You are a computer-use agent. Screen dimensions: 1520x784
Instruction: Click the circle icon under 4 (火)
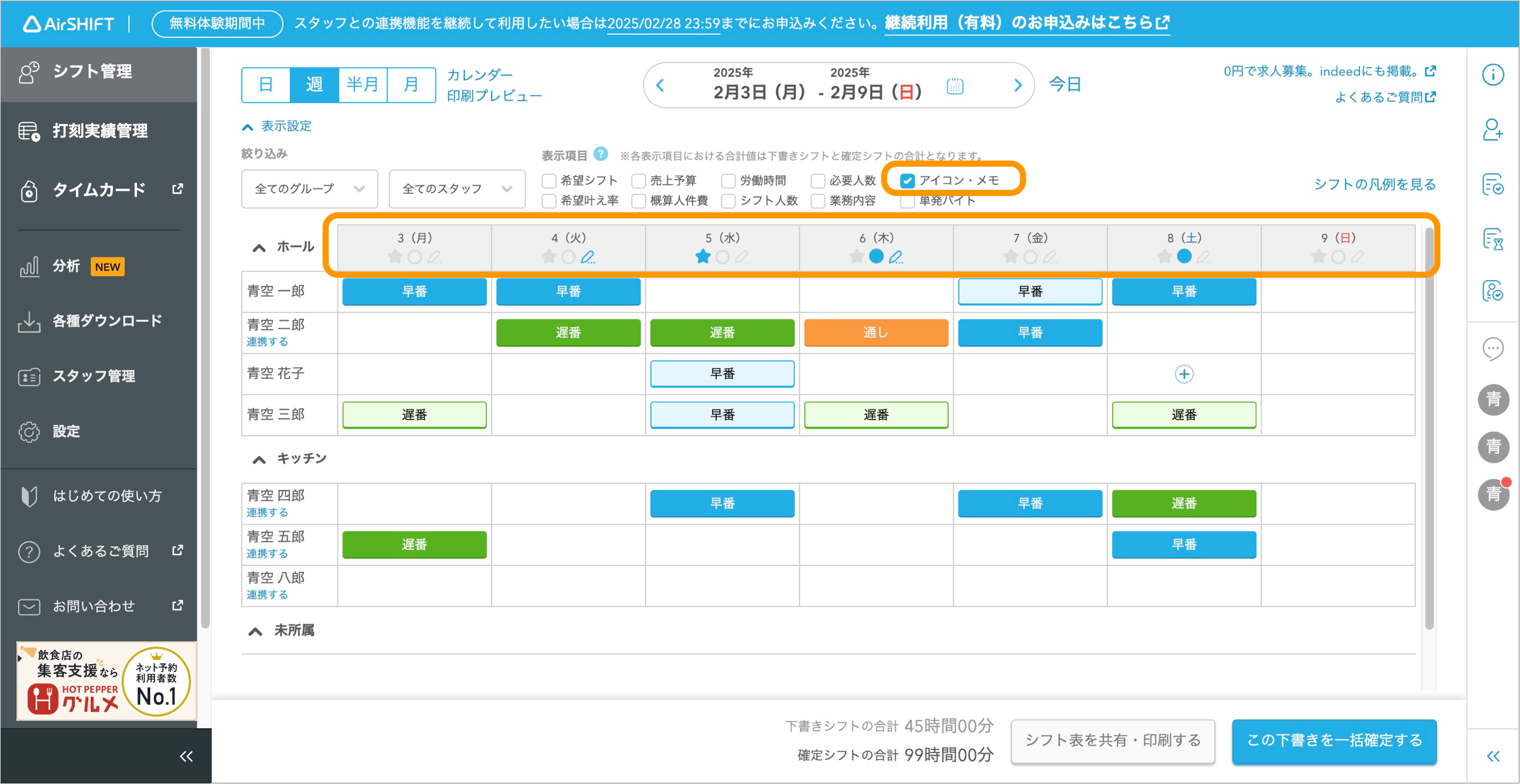(x=568, y=257)
